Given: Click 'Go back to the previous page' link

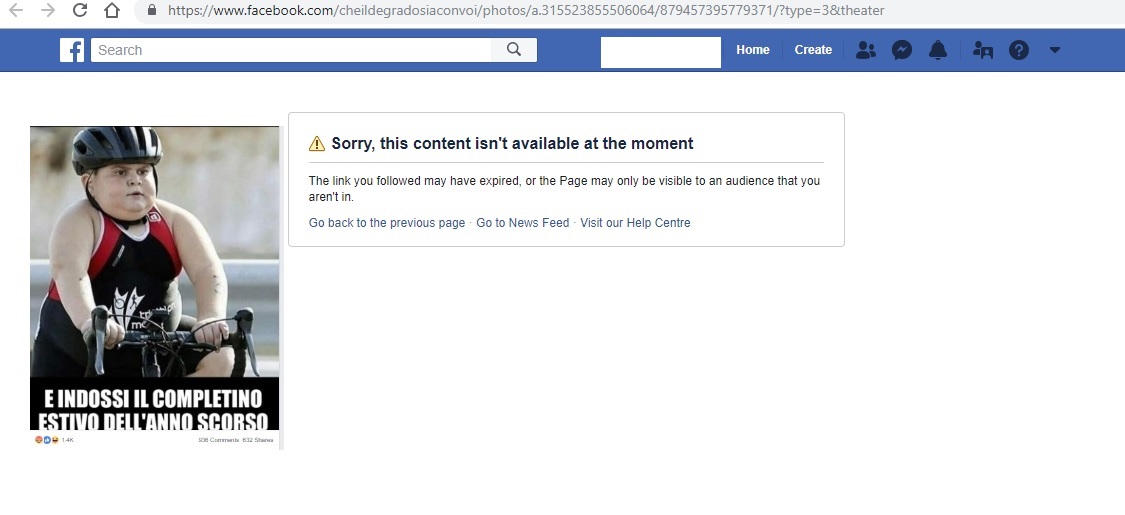Looking at the screenshot, I should tap(387, 222).
